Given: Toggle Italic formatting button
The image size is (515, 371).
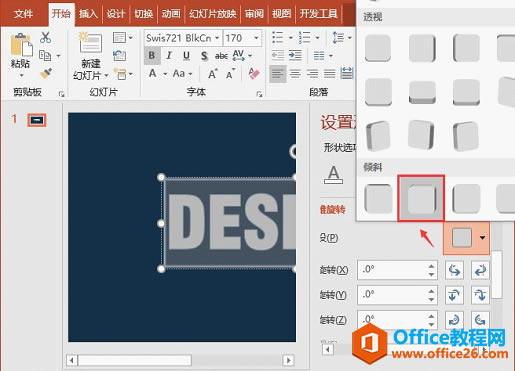Looking at the screenshot, I should tap(169, 55).
